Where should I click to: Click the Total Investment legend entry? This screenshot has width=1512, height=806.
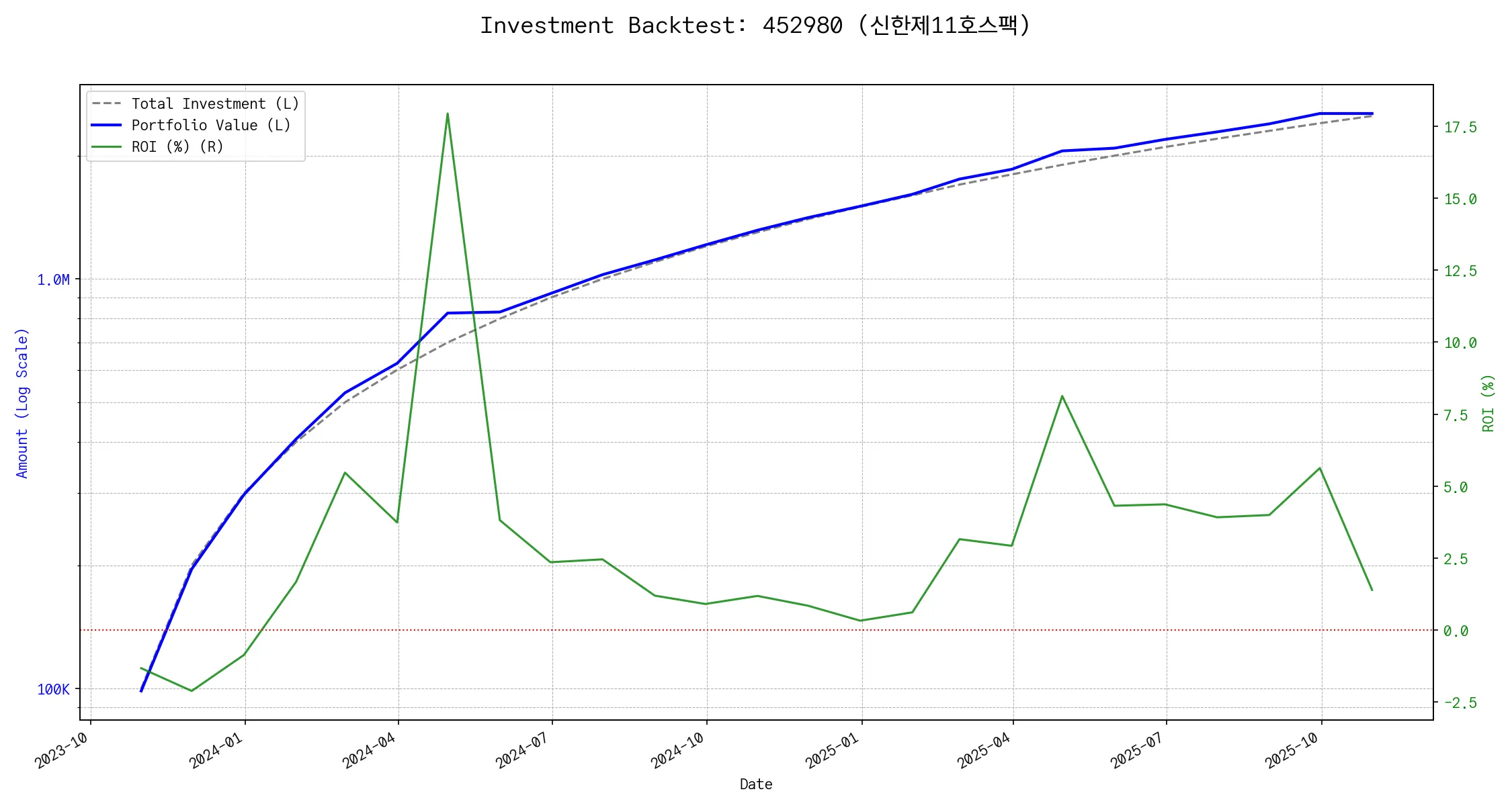click(214, 104)
